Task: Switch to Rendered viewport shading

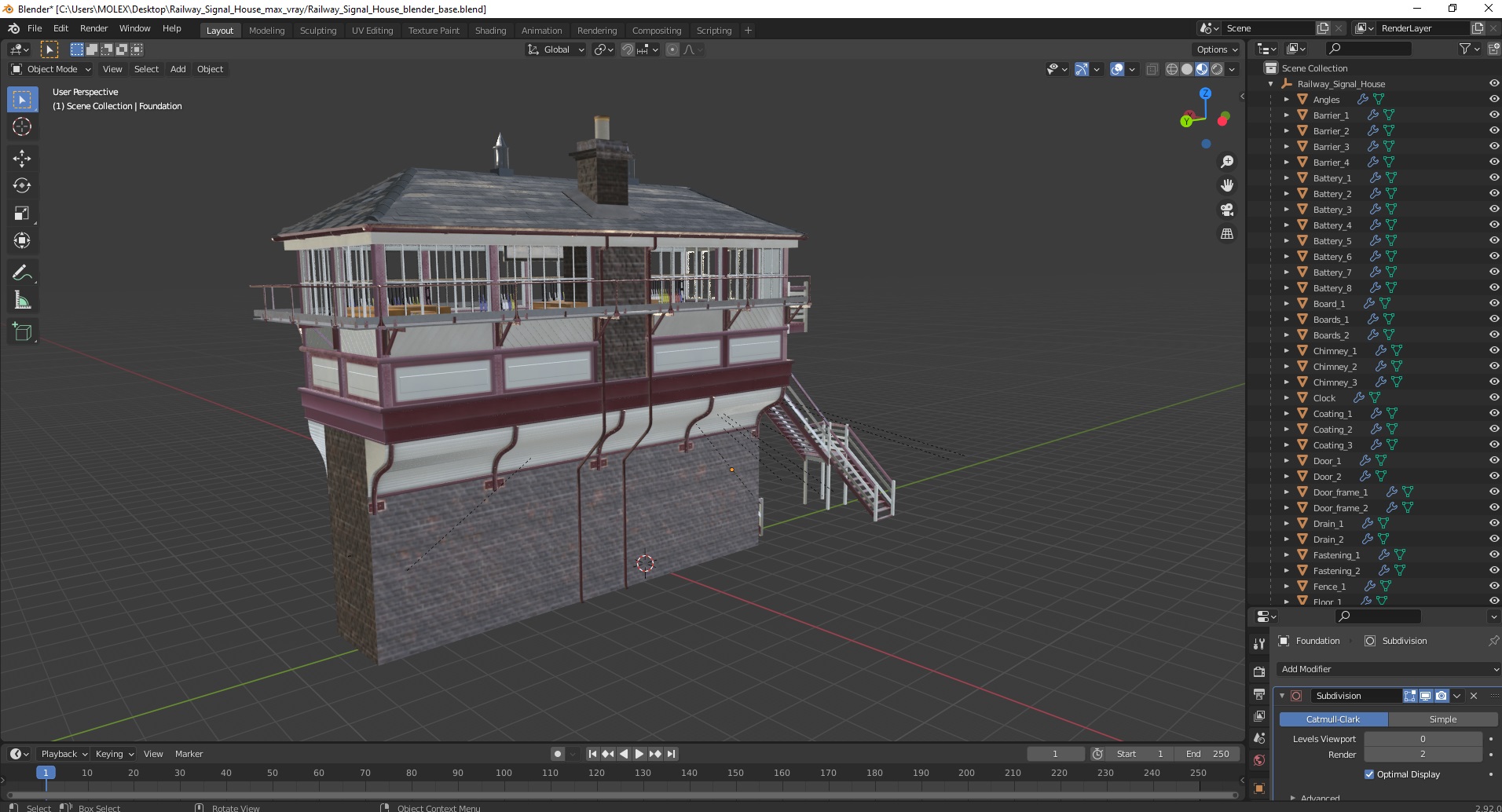Action: pos(1217,69)
